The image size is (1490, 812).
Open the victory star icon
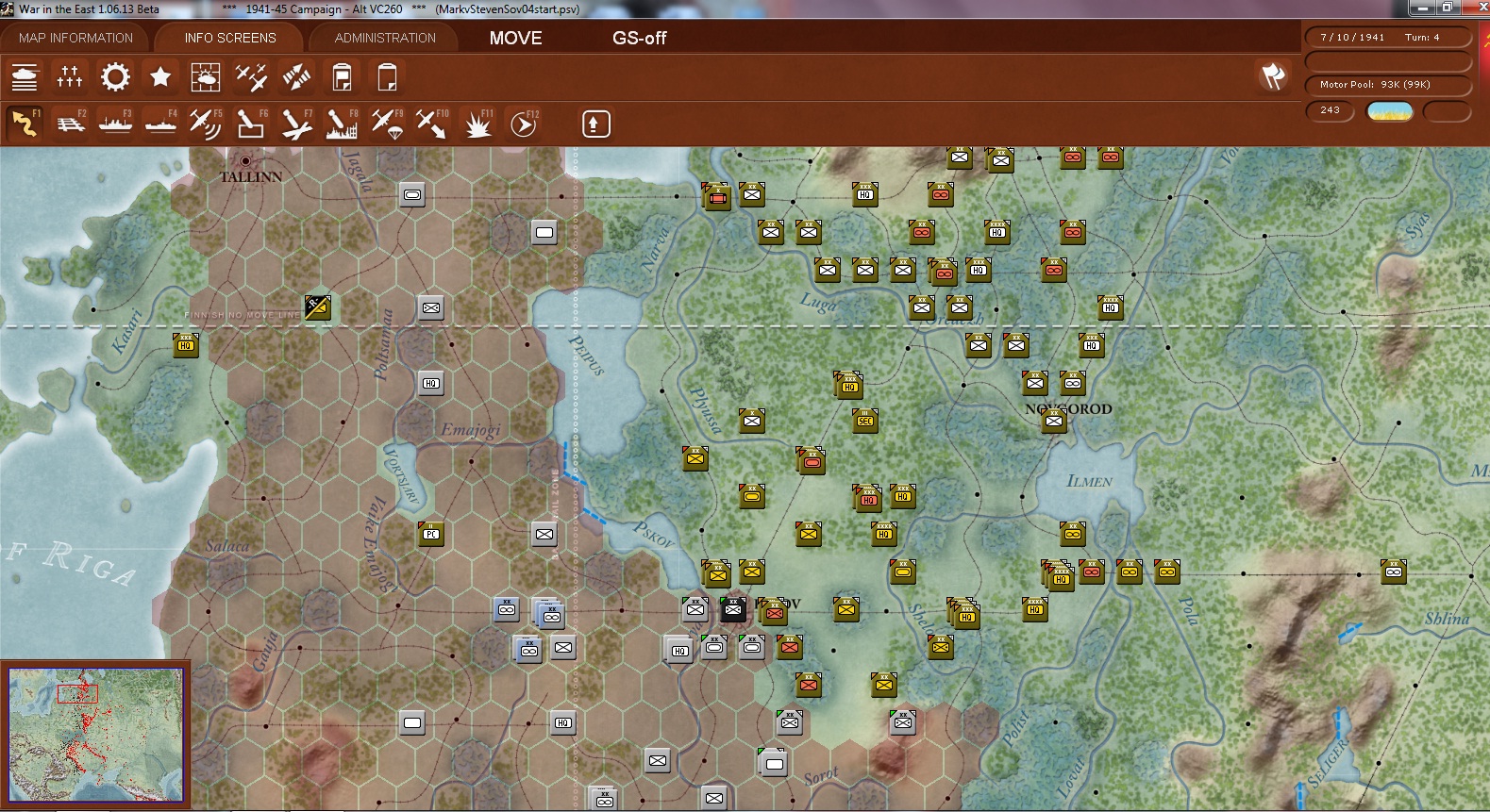pos(160,77)
